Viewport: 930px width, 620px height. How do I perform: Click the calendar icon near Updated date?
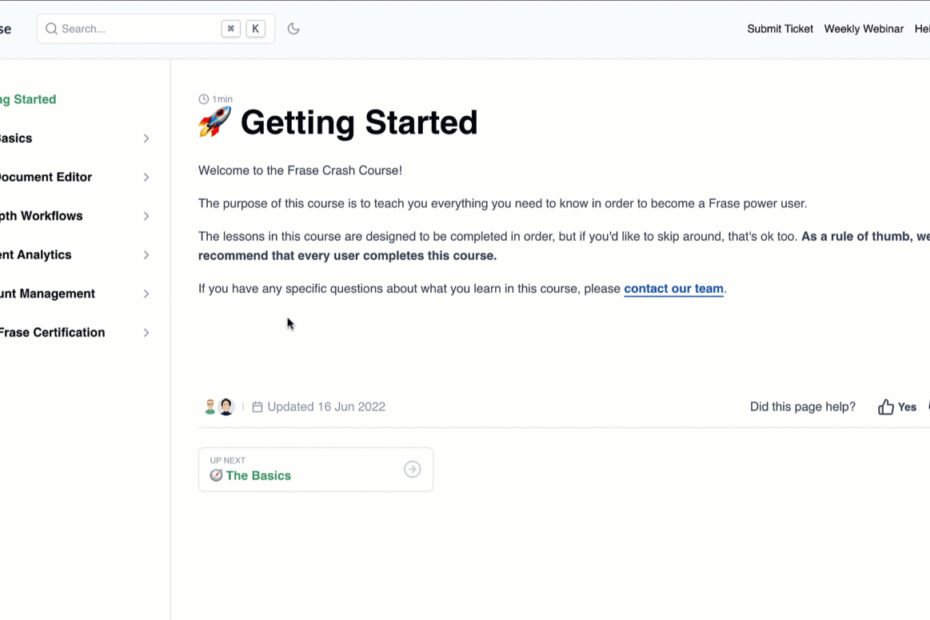click(x=257, y=407)
